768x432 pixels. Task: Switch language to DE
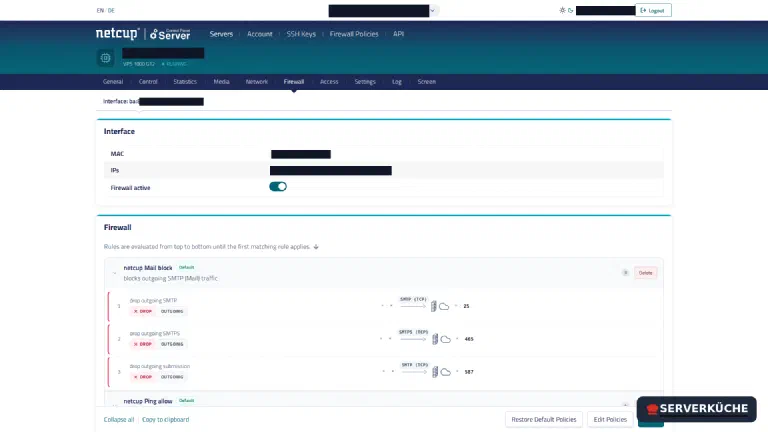tap(111, 10)
